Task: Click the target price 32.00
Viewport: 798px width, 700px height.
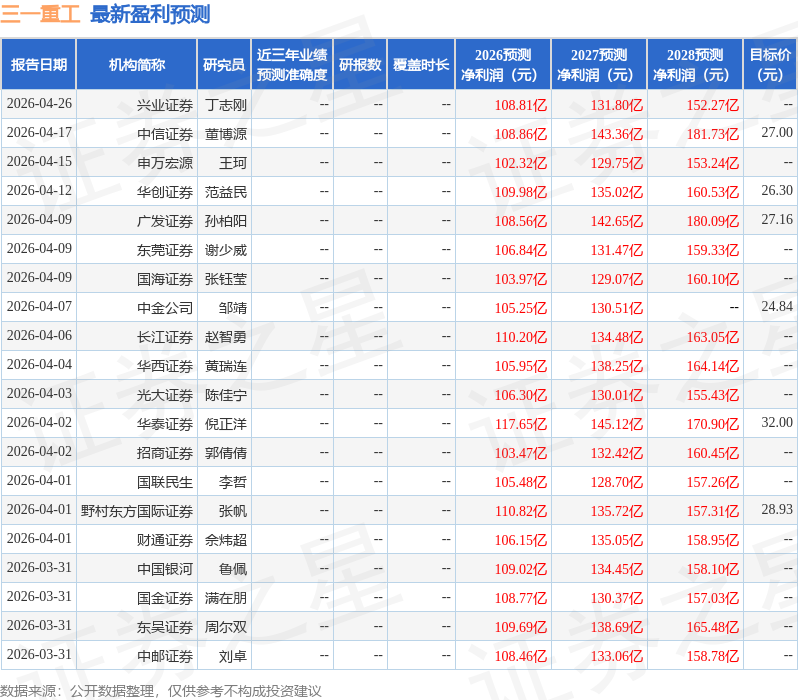Action: pos(777,423)
